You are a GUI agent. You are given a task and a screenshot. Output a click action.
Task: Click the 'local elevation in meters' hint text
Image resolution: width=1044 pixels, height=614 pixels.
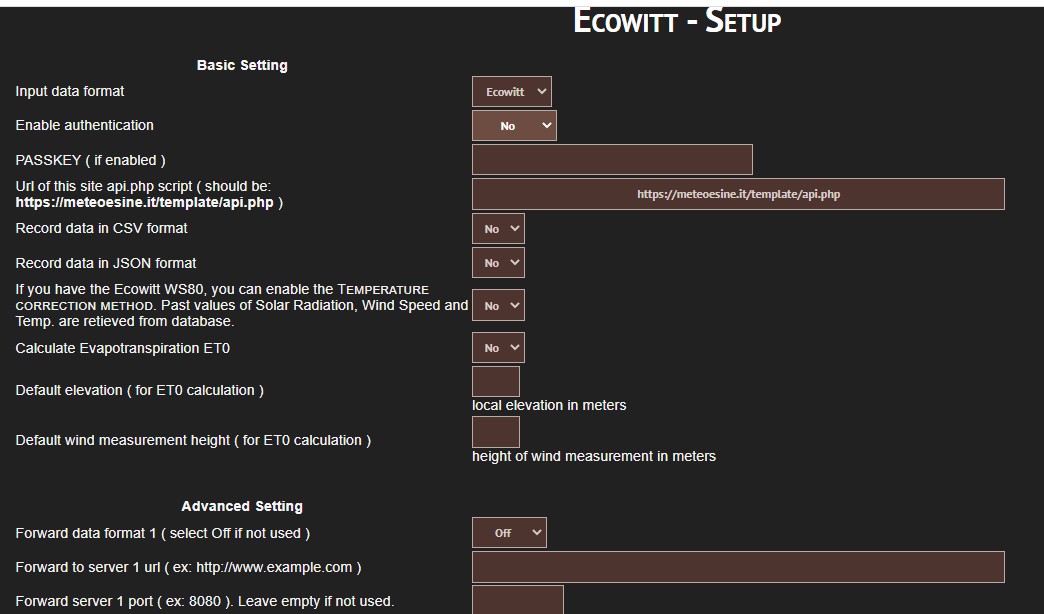(549, 406)
